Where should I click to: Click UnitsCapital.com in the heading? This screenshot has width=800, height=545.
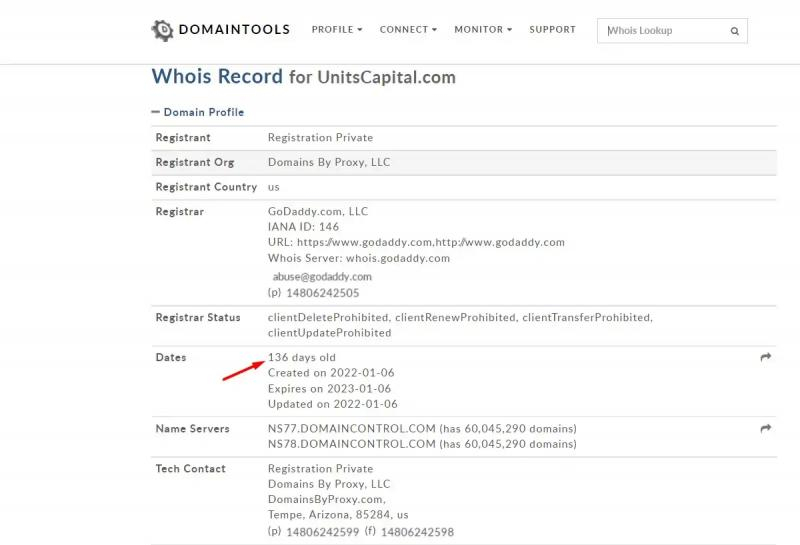click(386, 77)
